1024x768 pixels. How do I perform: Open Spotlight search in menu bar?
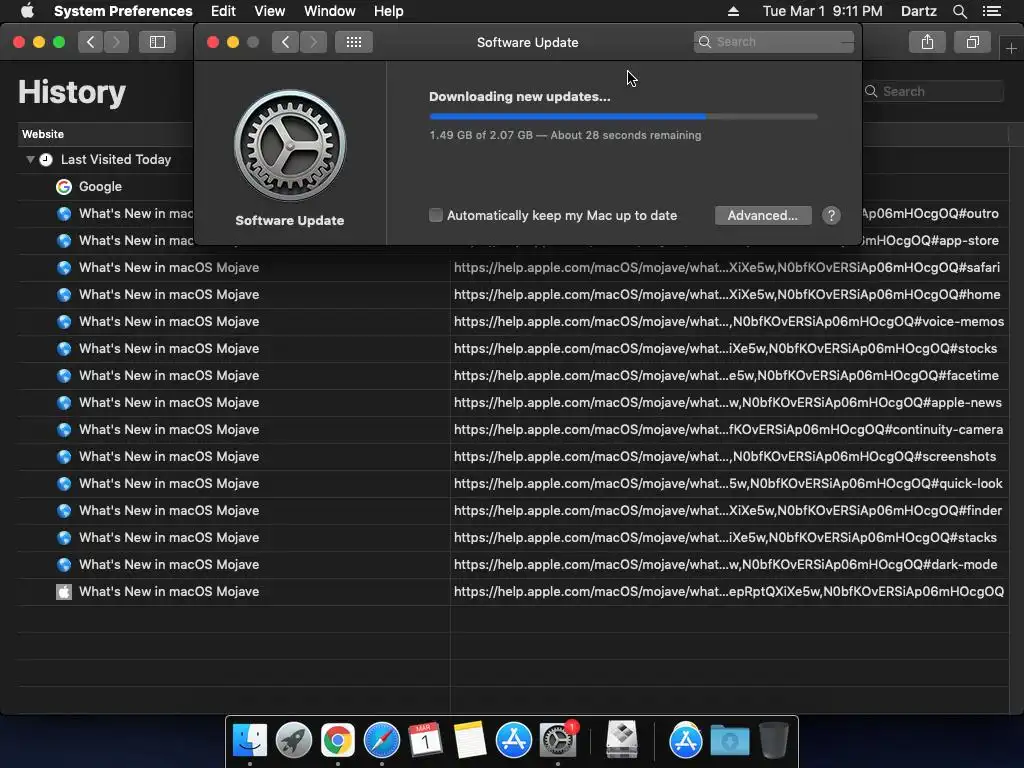click(959, 11)
